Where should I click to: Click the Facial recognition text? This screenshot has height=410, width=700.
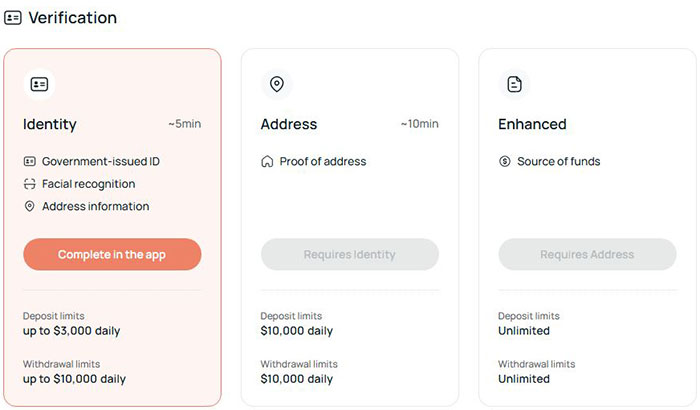coord(88,184)
